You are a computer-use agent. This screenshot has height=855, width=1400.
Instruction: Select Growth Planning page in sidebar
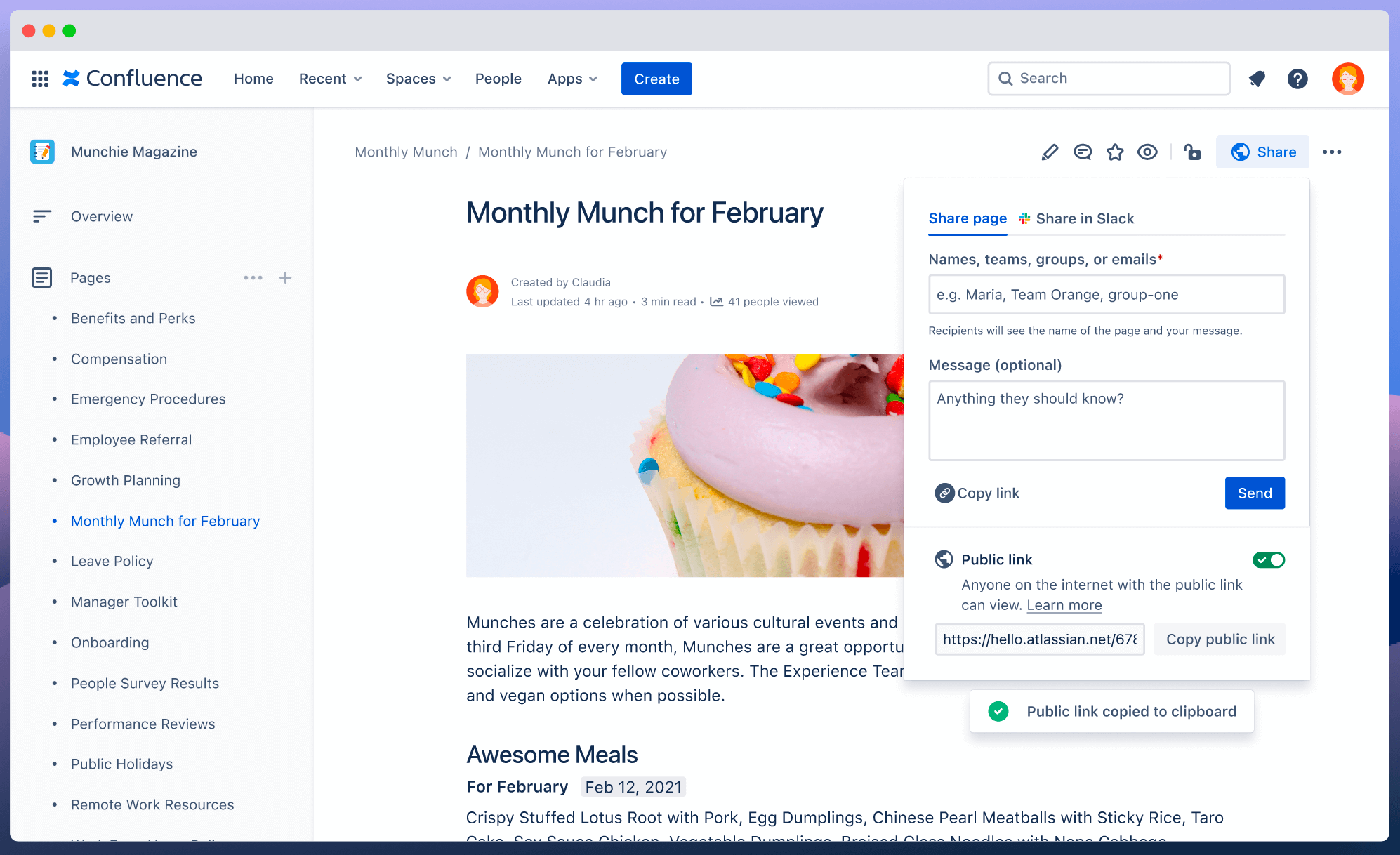(x=126, y=479)
